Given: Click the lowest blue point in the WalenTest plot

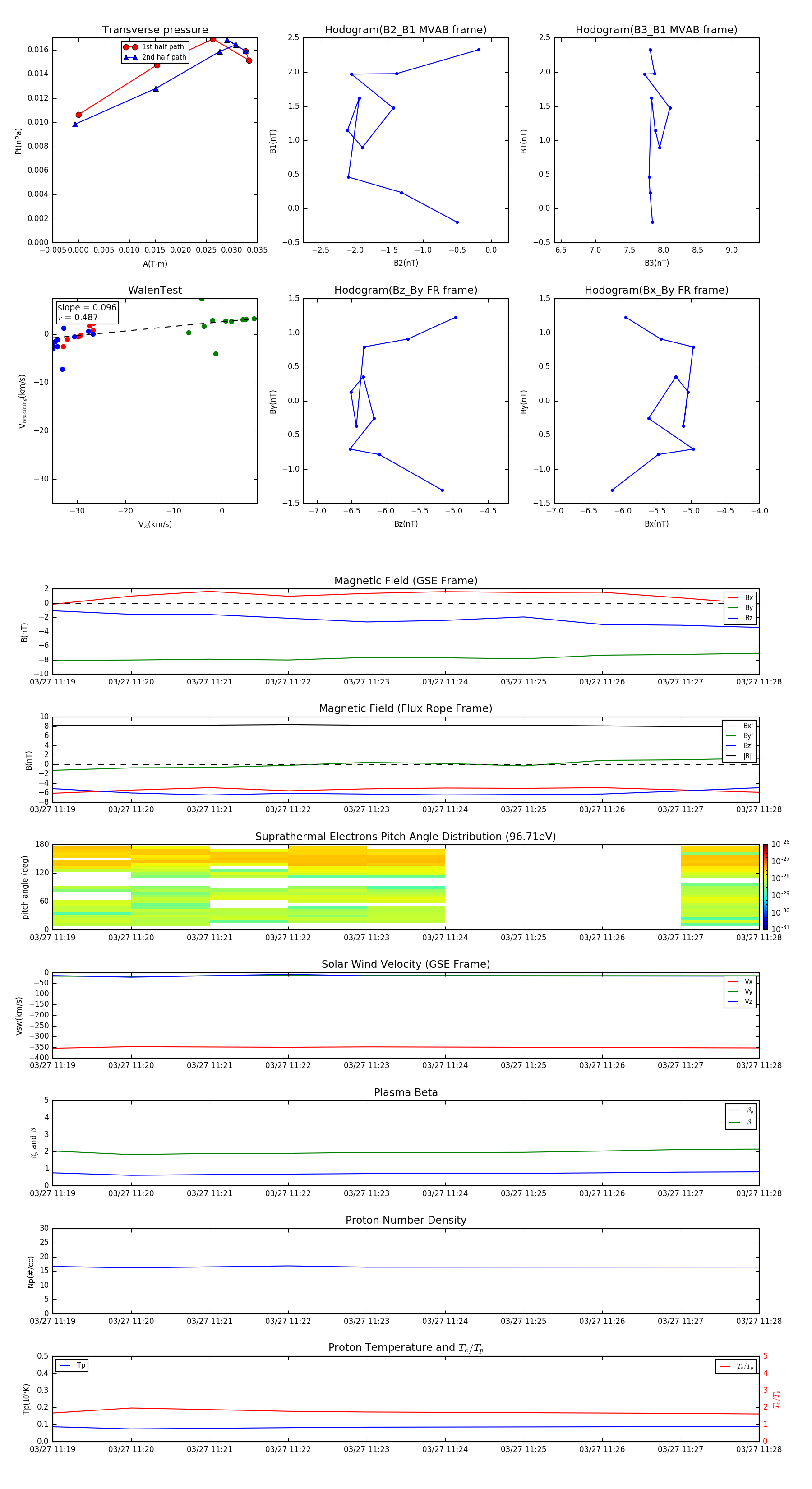Looking at the screenshot, I should click(62, 370).
